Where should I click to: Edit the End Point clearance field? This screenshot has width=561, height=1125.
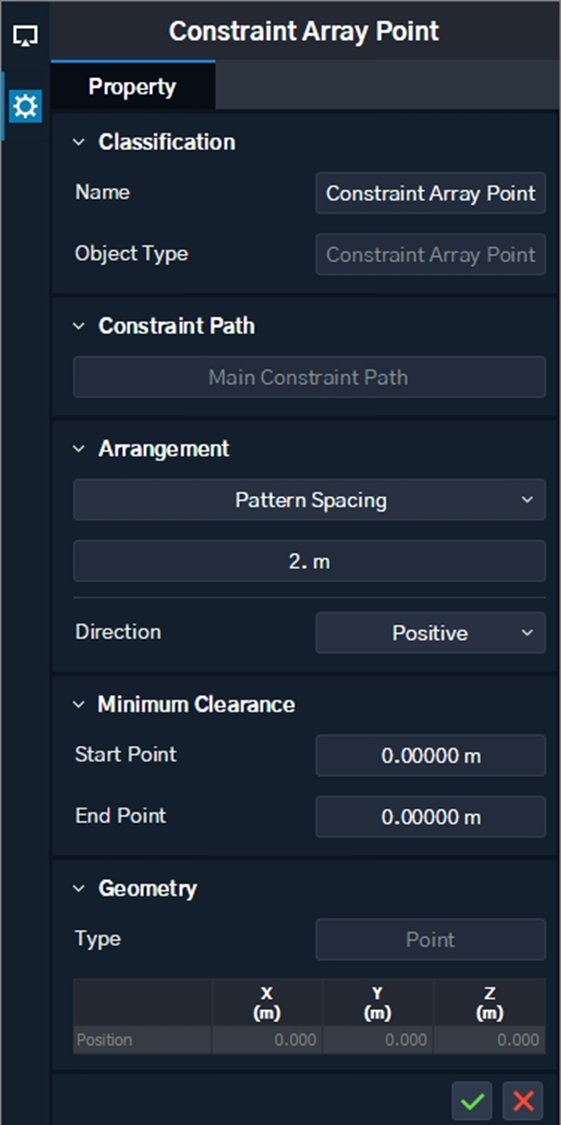pyautogui.click(x=430, y=816)
